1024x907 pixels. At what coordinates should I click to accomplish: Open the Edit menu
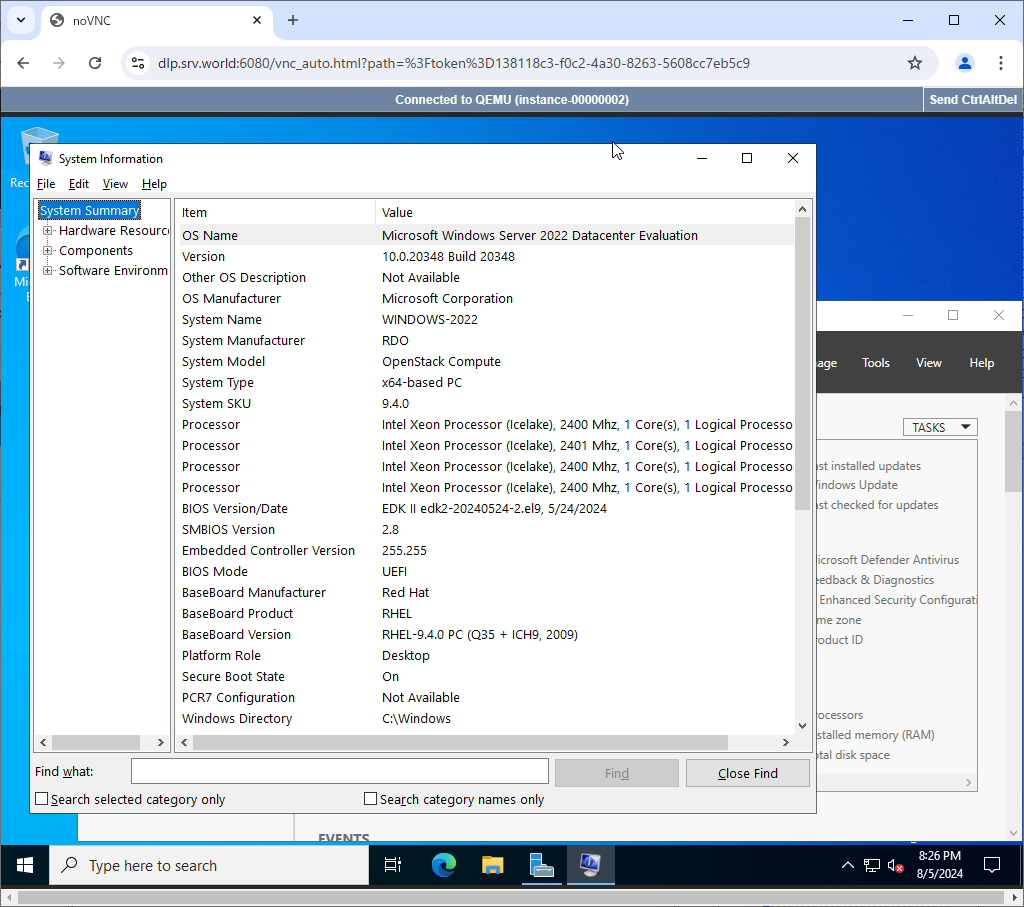[78, 184]
